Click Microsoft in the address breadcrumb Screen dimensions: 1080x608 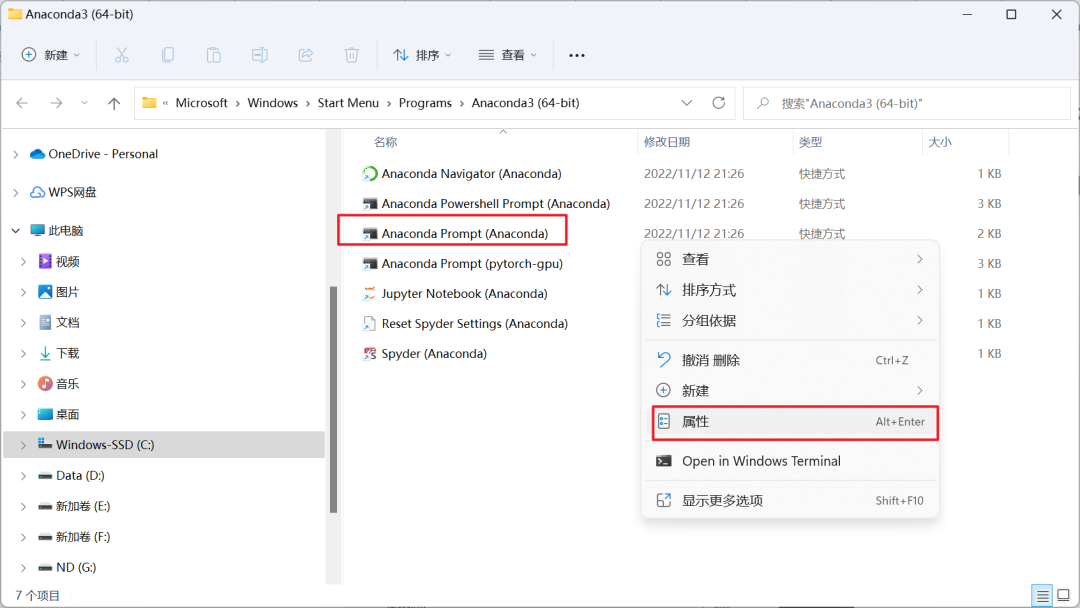click(201, 103)
